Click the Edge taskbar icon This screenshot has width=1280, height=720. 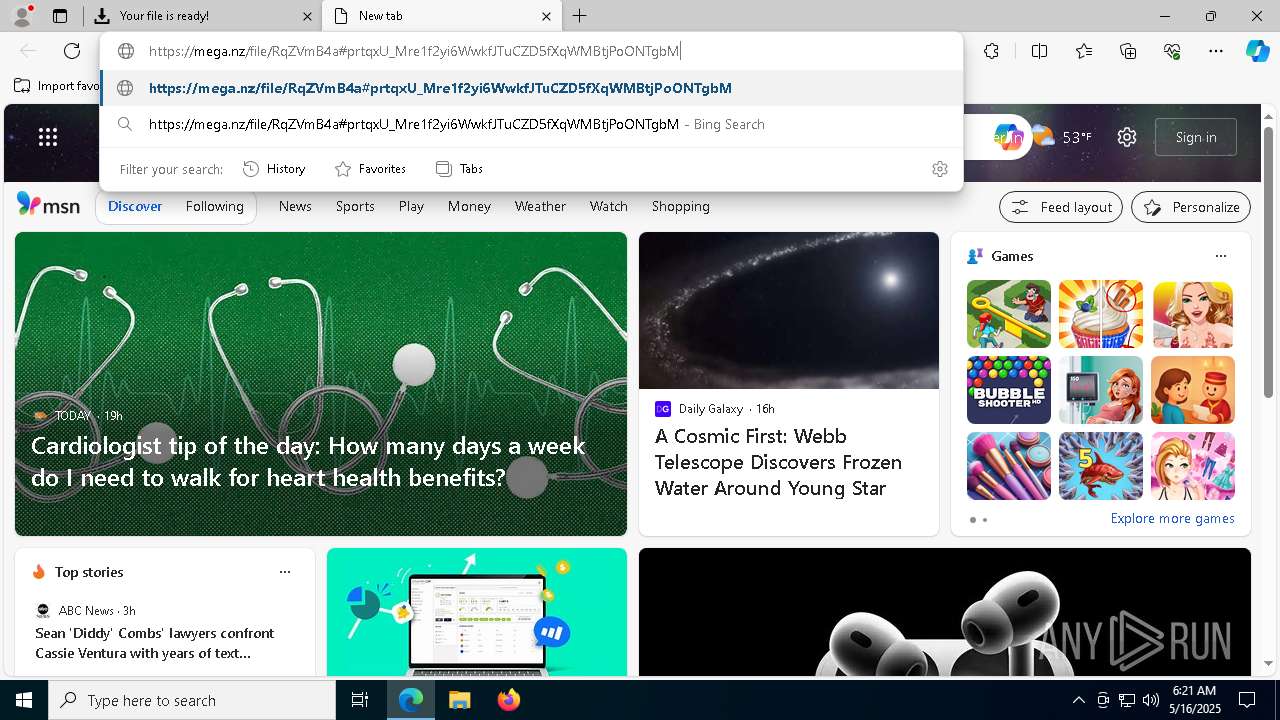411,700
